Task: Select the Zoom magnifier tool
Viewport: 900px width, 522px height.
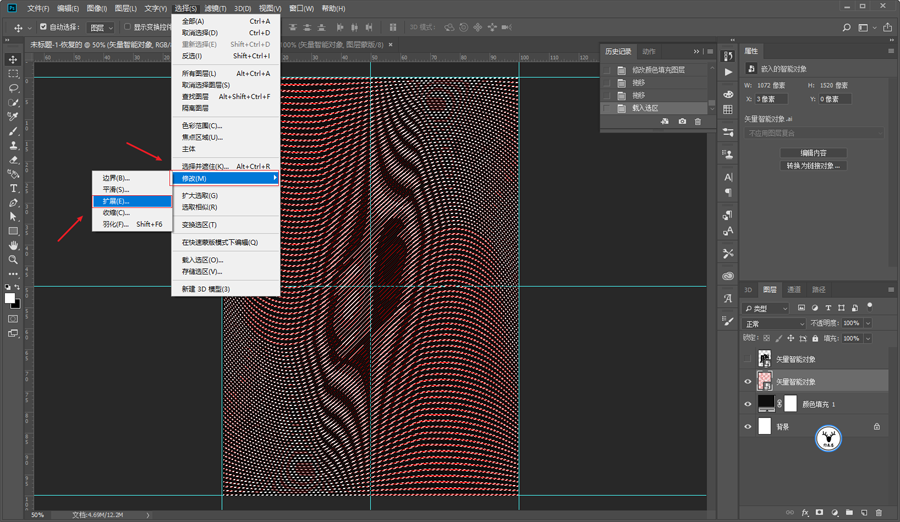Action: 13,259
